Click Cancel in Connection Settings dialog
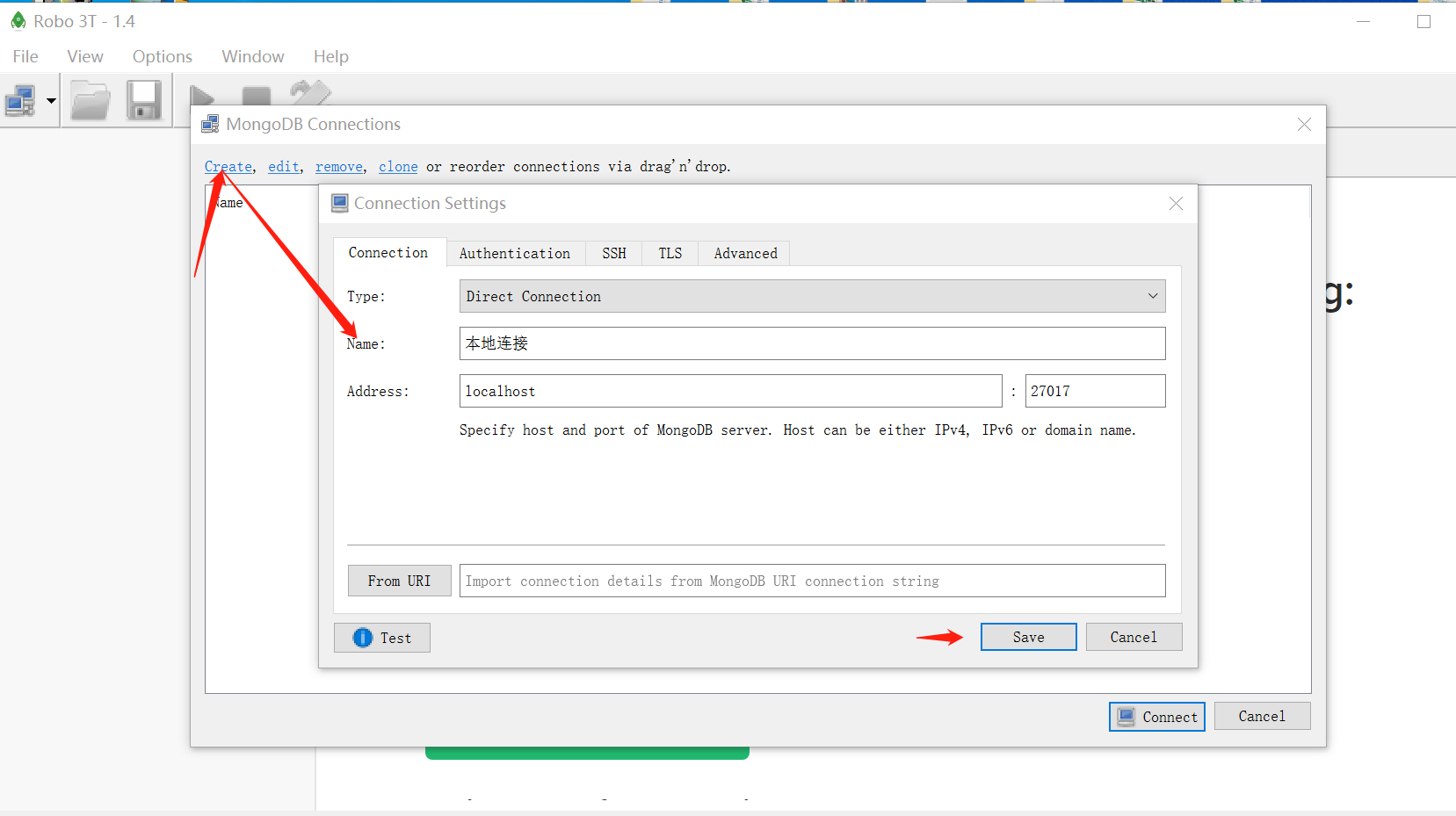1456x816 pixels. tap(1134, 637)
